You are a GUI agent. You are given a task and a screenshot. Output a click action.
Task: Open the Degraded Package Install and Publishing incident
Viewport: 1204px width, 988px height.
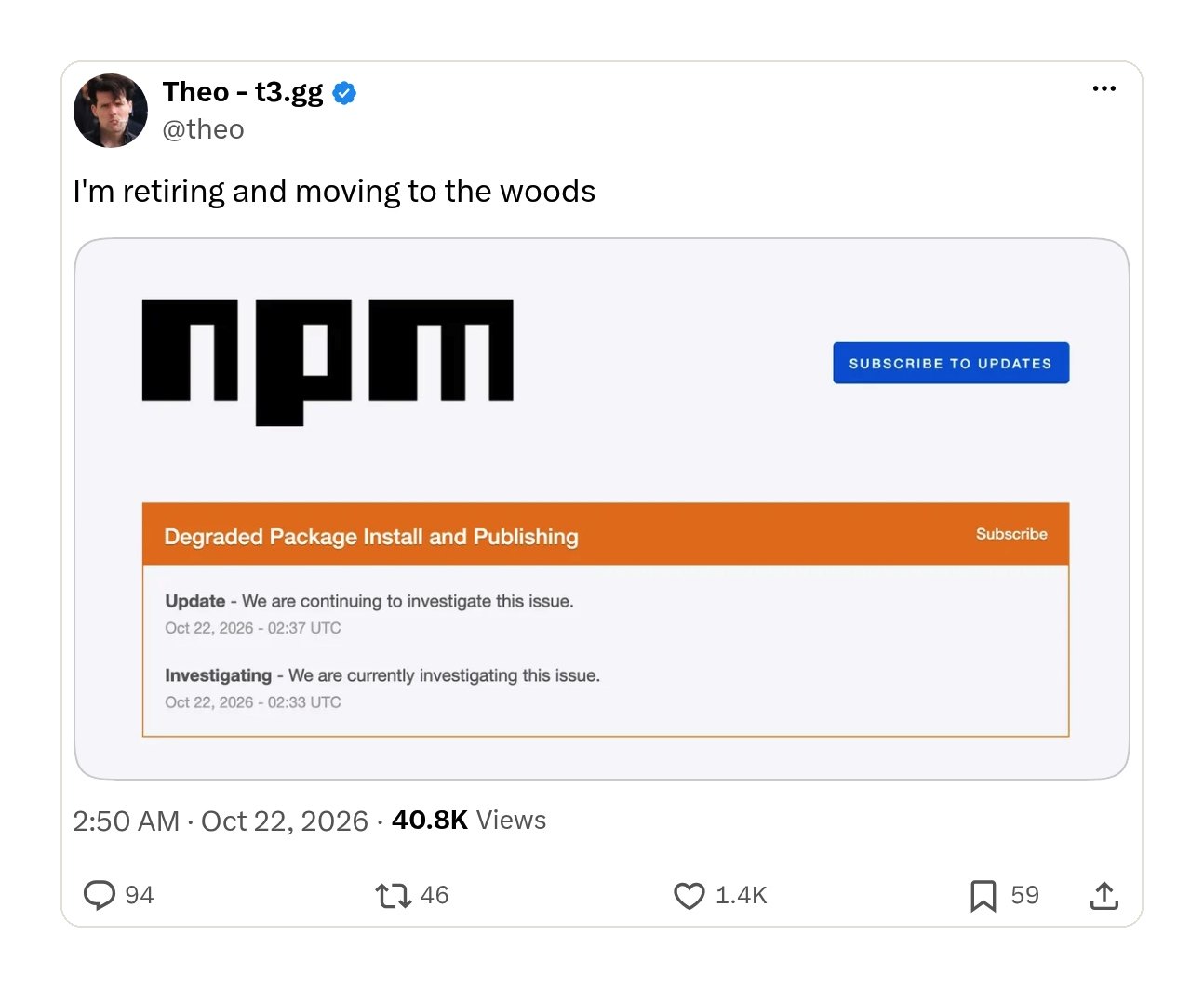[x=371, y=537]
